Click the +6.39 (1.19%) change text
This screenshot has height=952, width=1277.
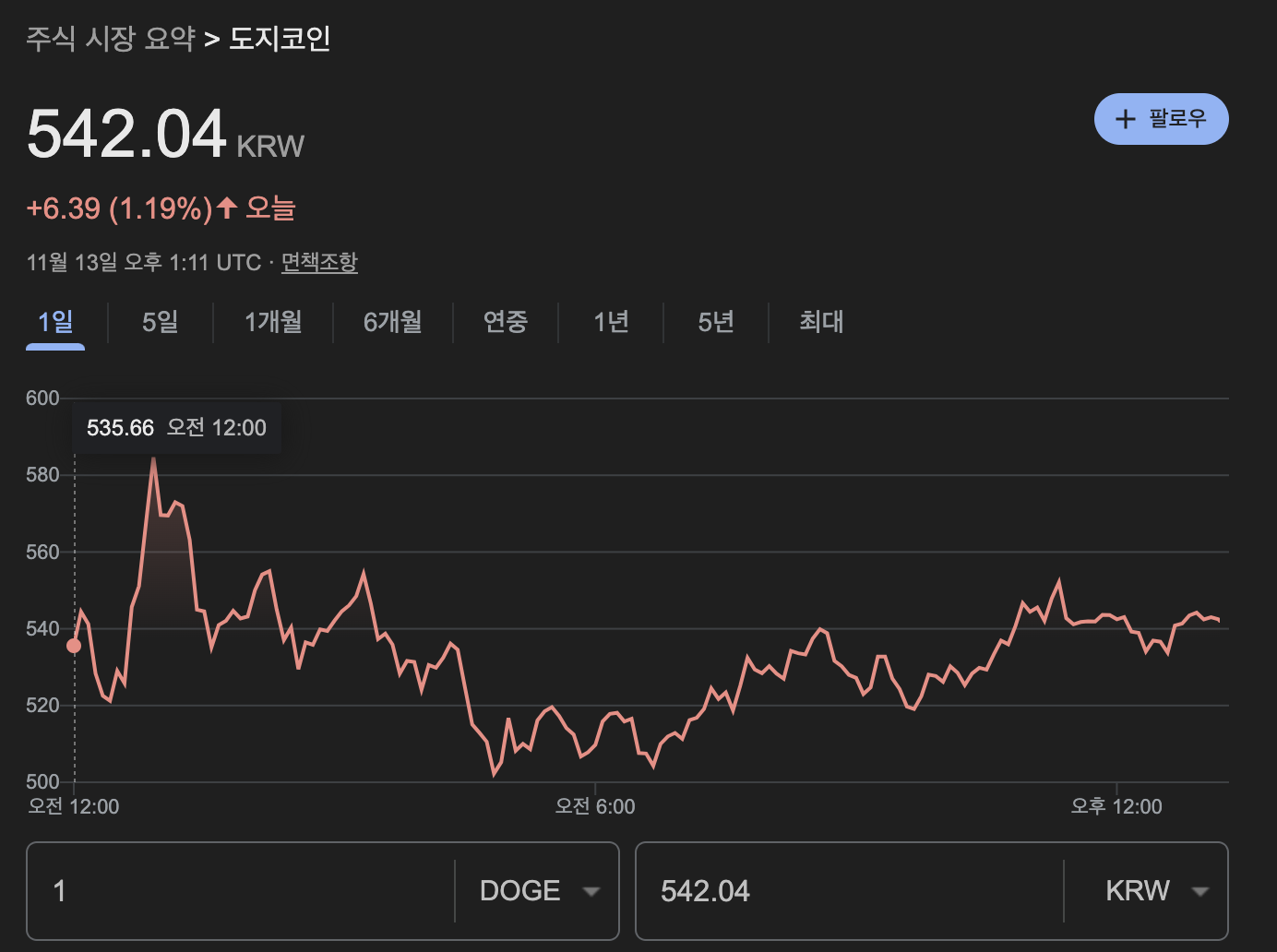click(120, 208)
